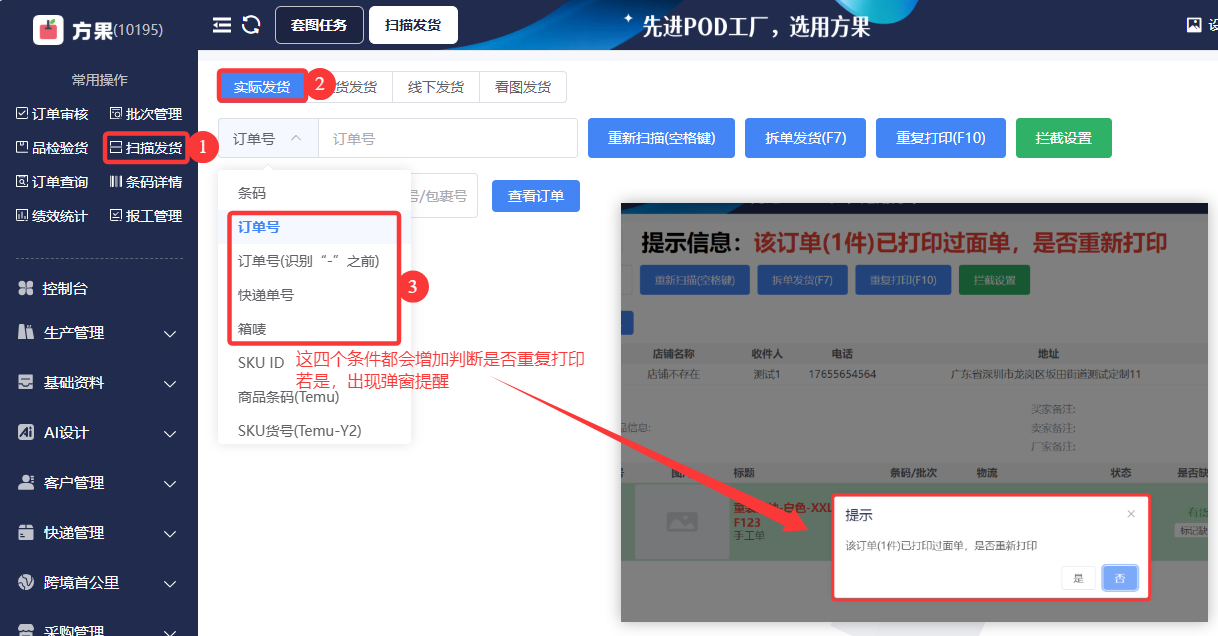The height and width of the screenshot is (636, 1218).
Task: Select 实际发货 tab
Action: click(262, 87)
